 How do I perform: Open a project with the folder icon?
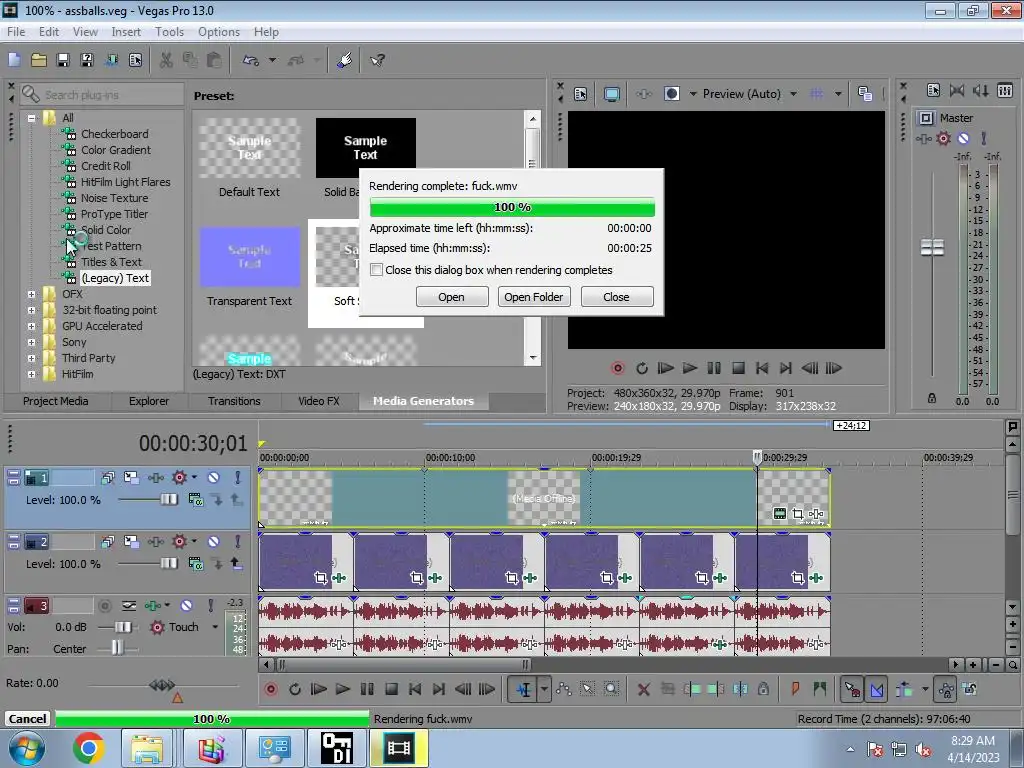pyautogui.click(x=39, y=60)
